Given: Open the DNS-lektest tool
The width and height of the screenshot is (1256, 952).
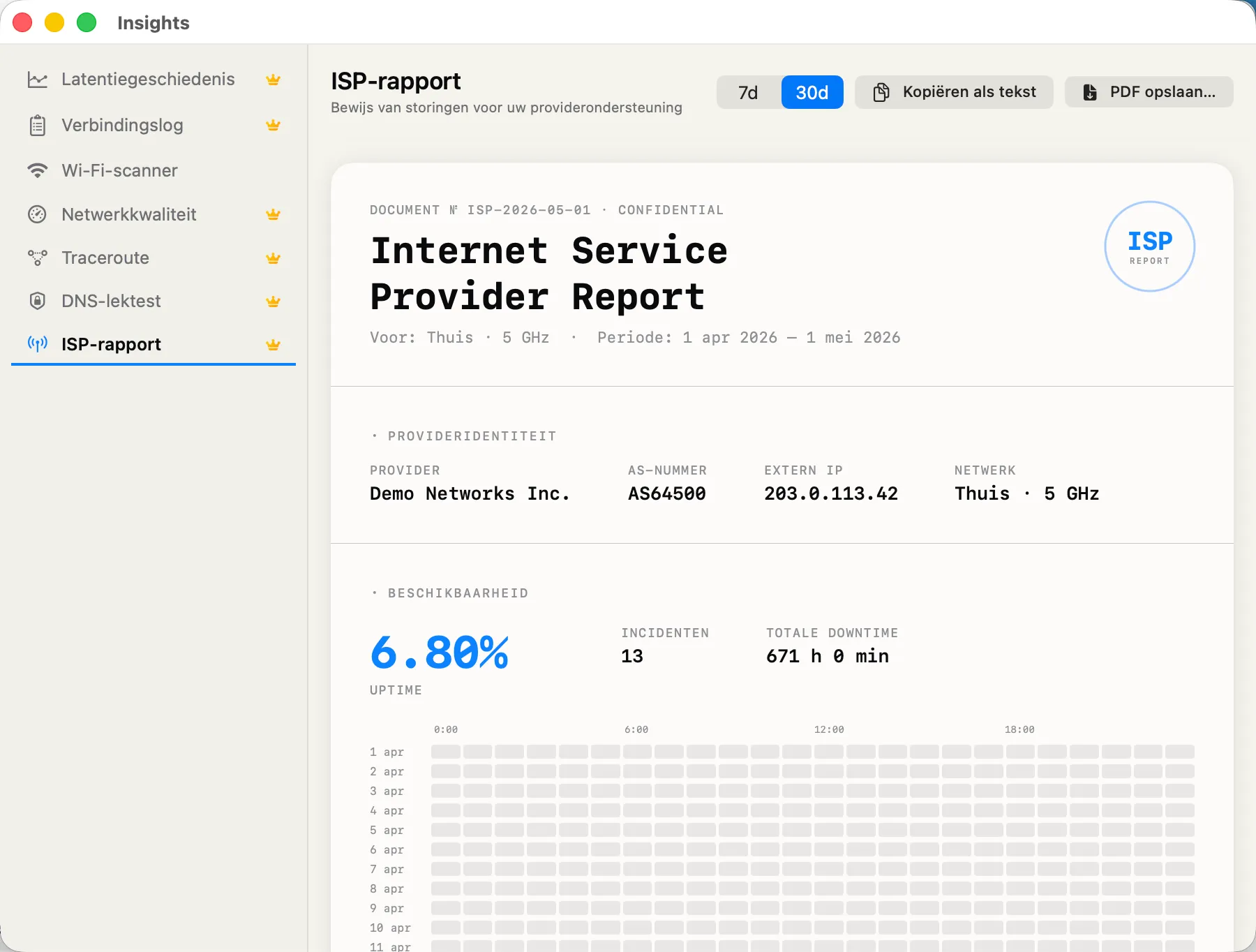Looking at the screenshot, I should (154, 301).
